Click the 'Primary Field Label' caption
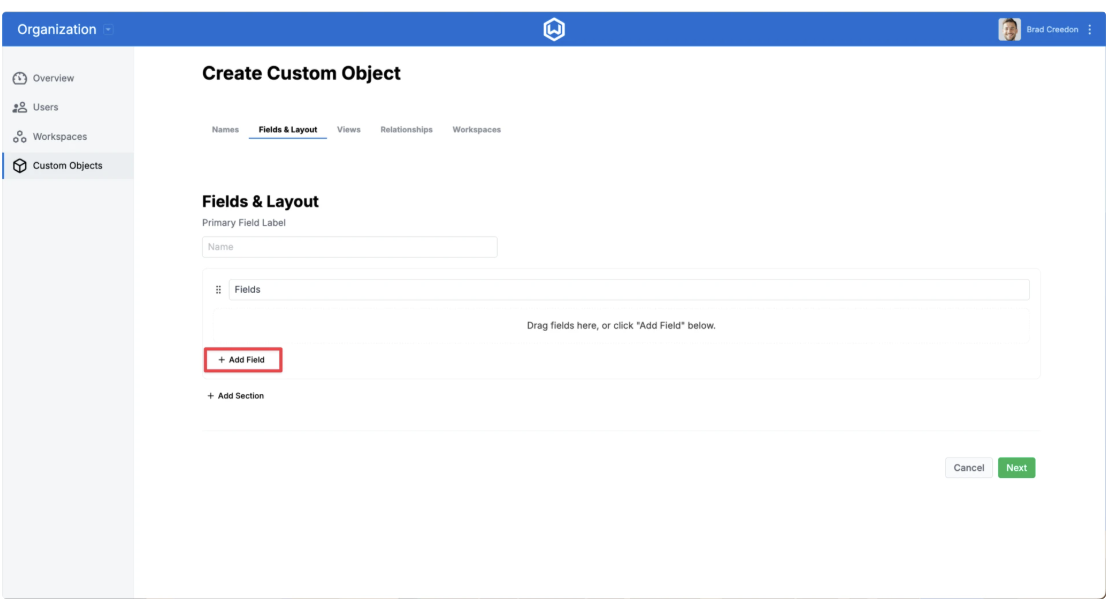The width and height of the screenshot is (1110, 602). [244, 222]
